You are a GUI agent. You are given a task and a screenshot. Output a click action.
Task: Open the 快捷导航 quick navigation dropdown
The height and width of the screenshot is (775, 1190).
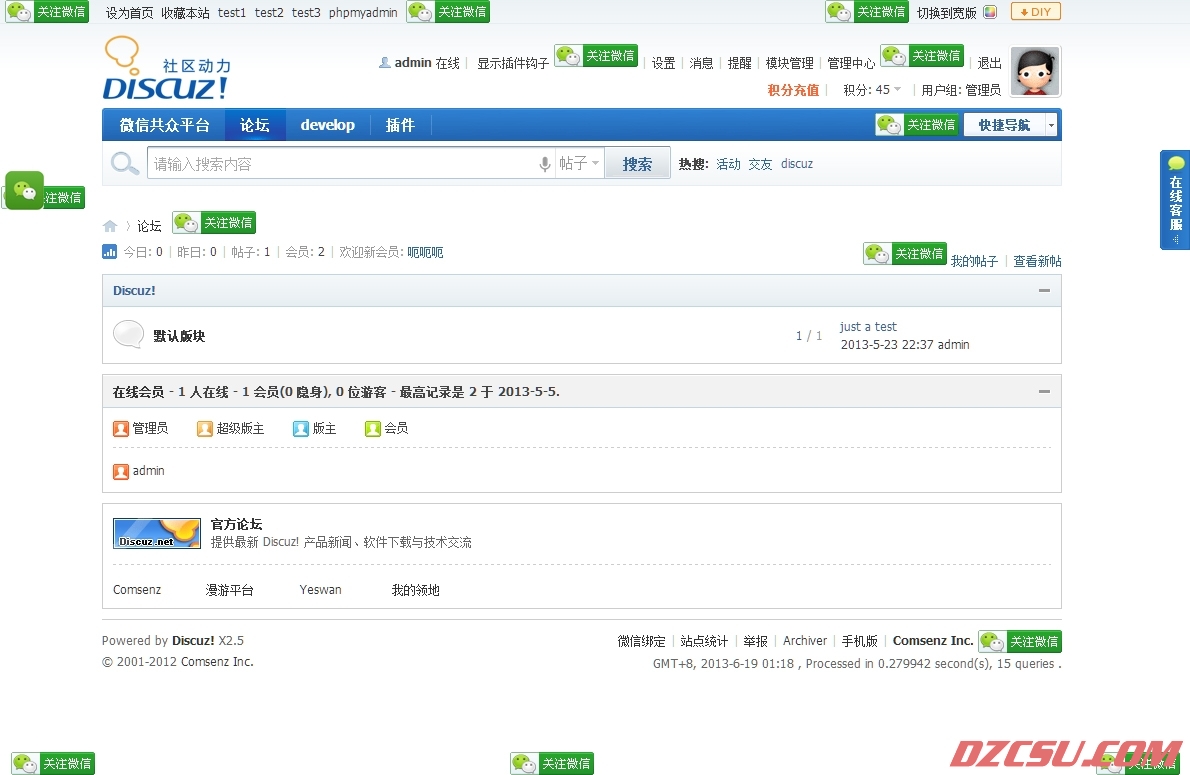1011,124
